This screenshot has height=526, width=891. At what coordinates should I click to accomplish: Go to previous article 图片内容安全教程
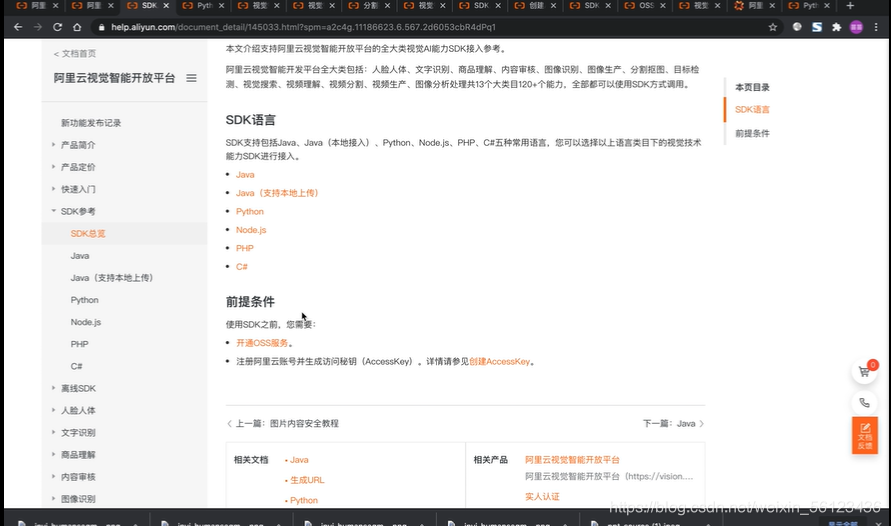pyautogui.click(x=283, y=424)
